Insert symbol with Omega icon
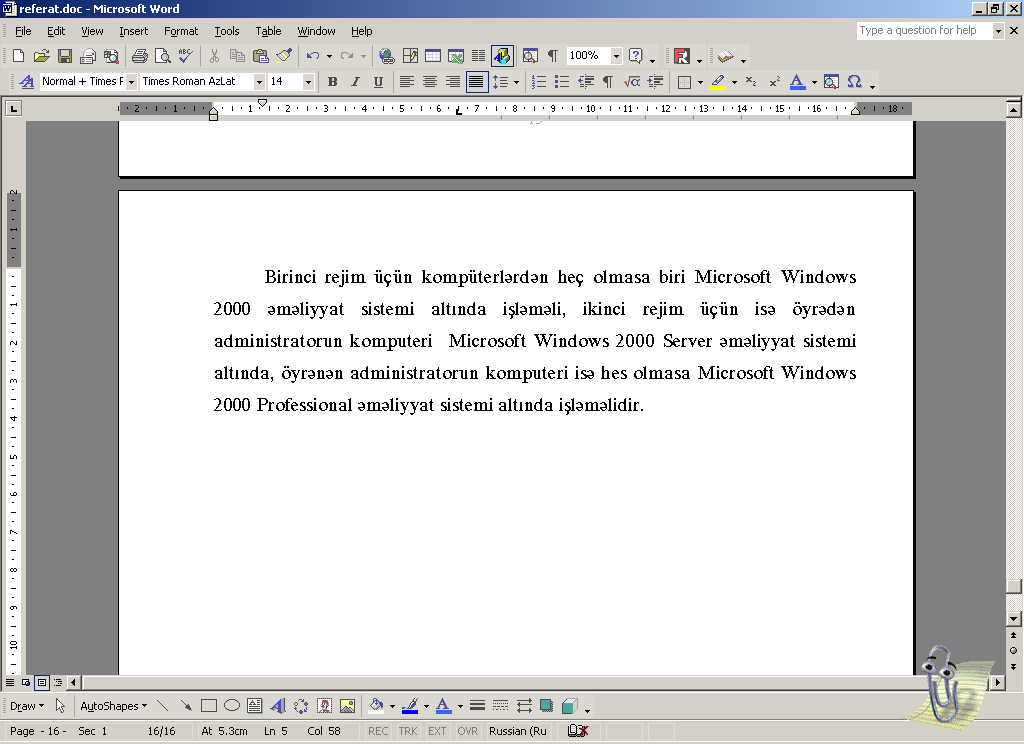Screen dimensions: 1024x744 coord(854,82)
